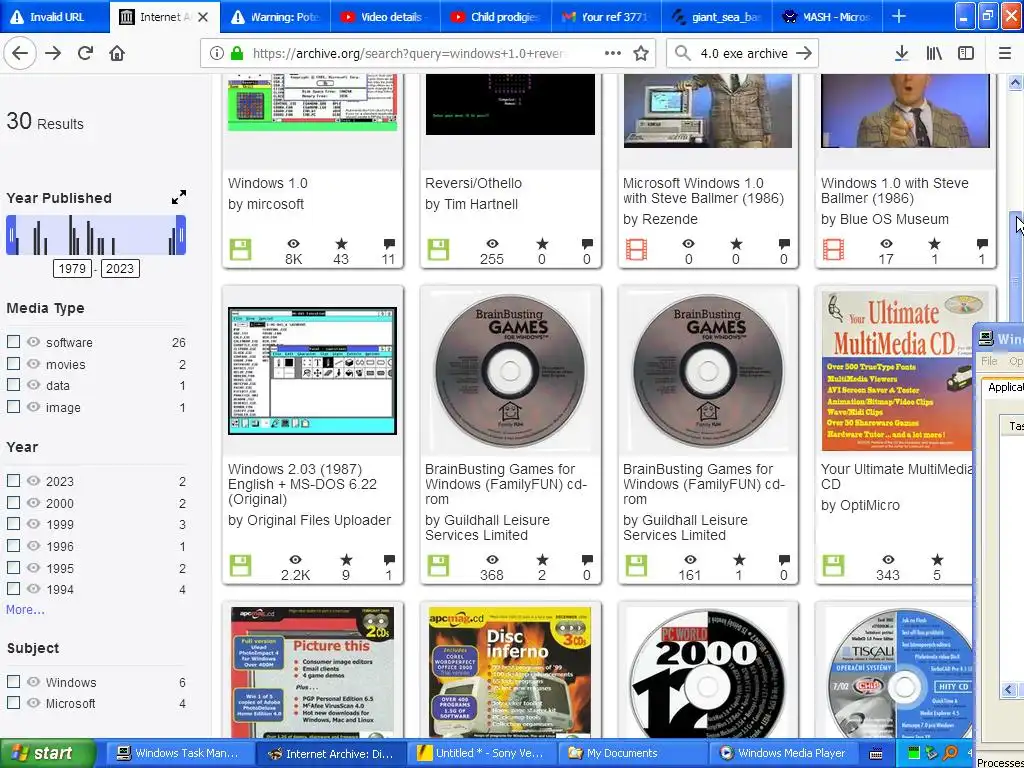
Task: Check the image media type box
Action: (13, 406)
